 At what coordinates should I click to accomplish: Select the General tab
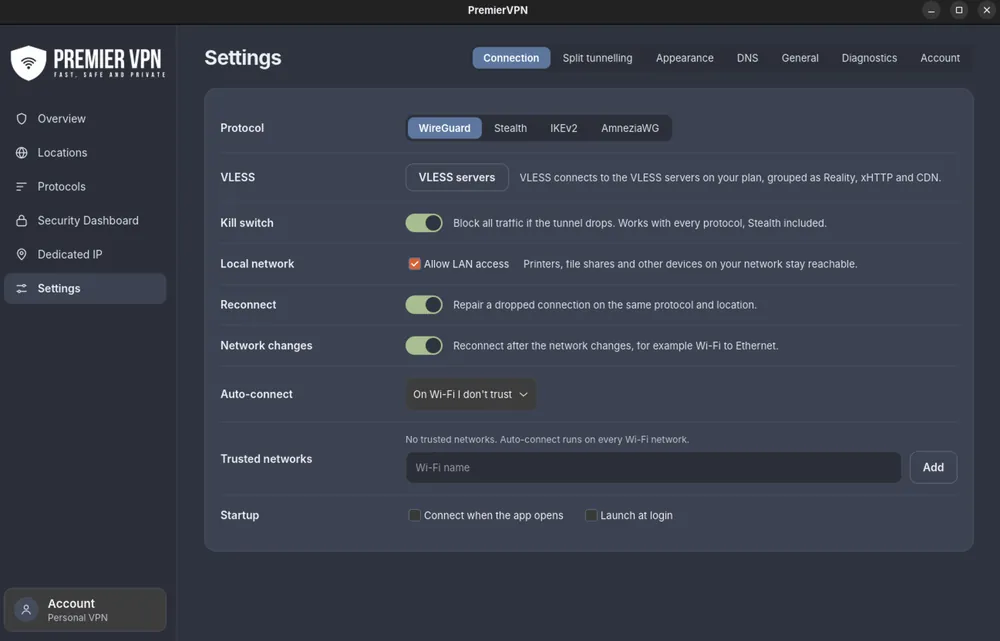tap(800, 57)
